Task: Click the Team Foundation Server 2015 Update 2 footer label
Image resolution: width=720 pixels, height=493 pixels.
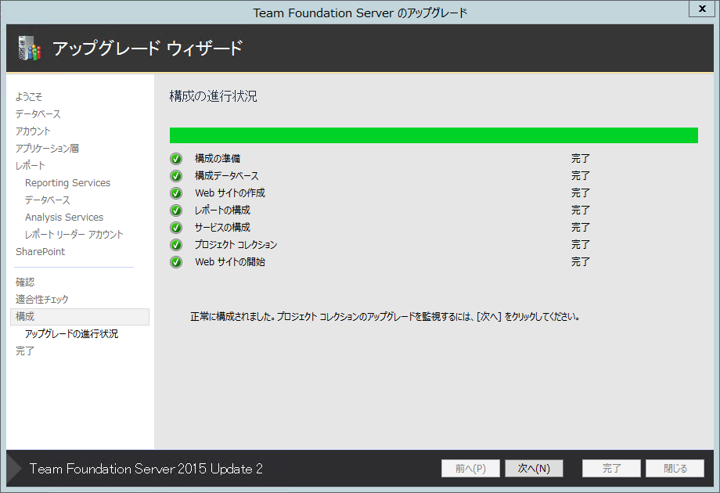Action: (146, 469)
